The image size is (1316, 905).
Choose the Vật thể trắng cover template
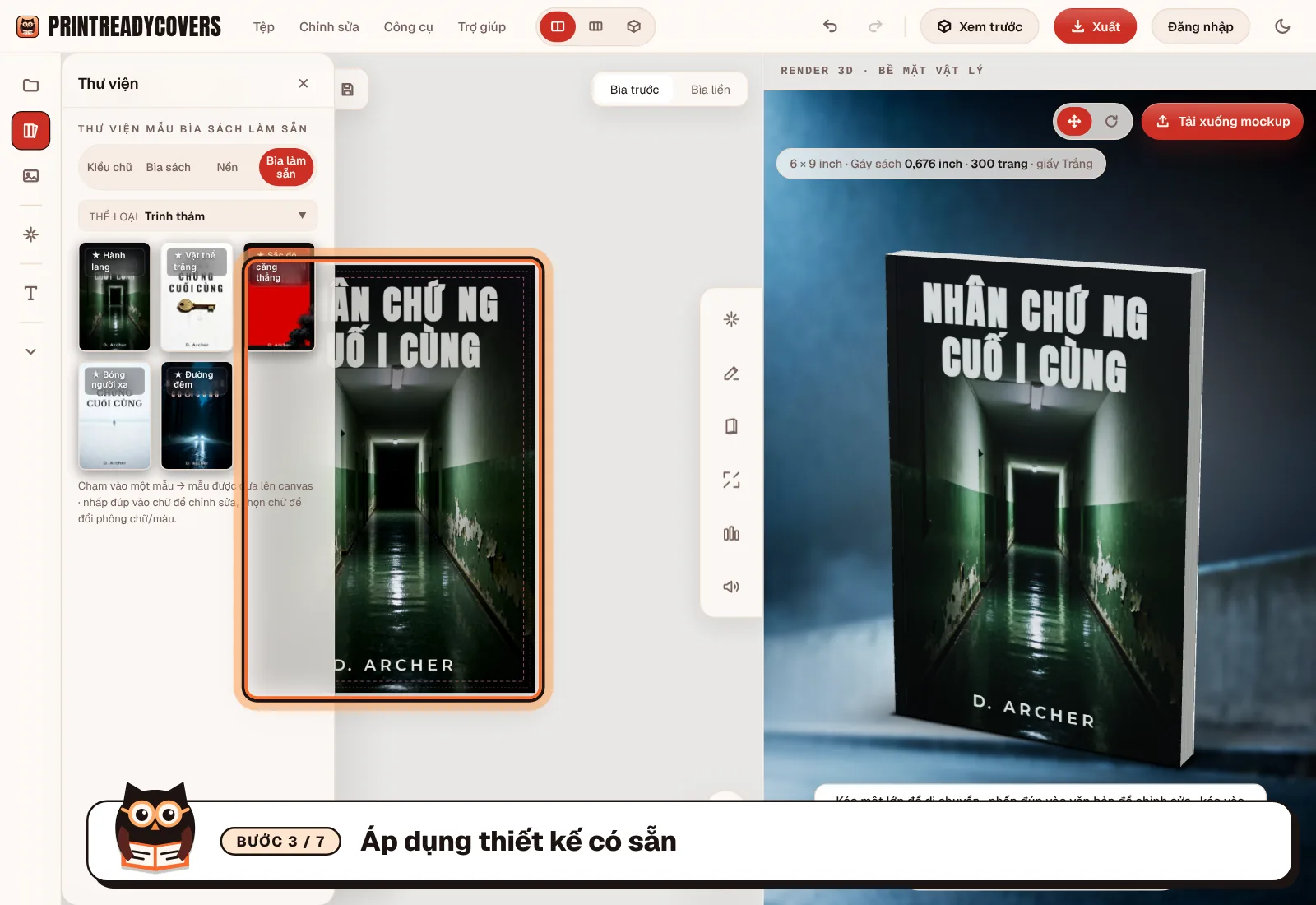[197, 297]
